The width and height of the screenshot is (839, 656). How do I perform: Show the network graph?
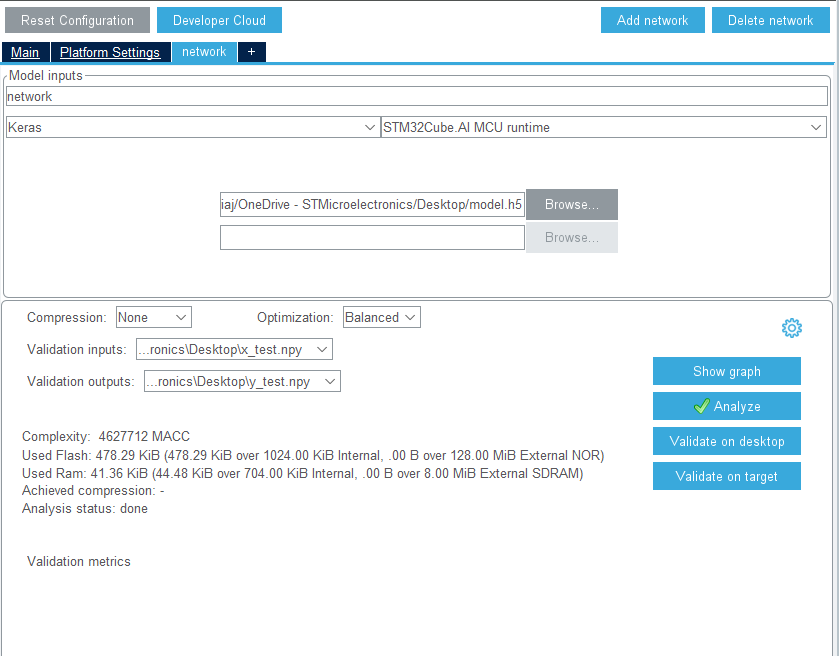click(x=726, y=371)
